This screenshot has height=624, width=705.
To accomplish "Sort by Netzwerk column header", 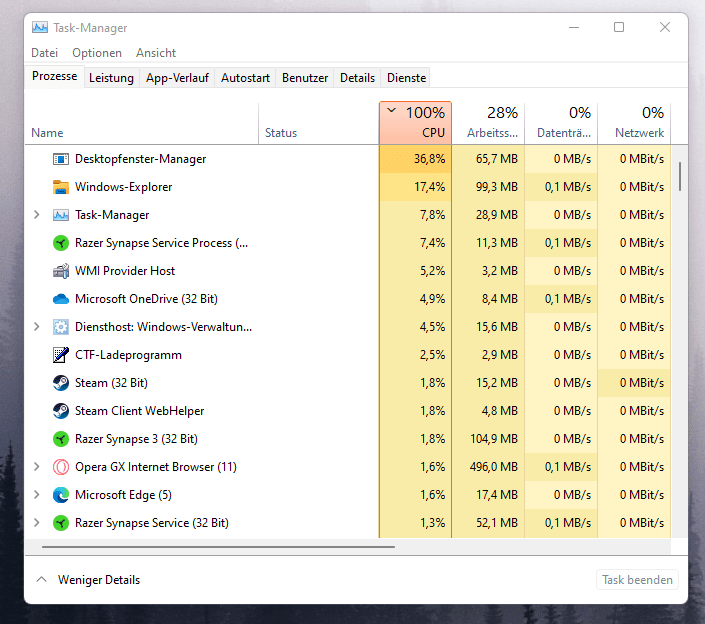I will tap(634, 124).
